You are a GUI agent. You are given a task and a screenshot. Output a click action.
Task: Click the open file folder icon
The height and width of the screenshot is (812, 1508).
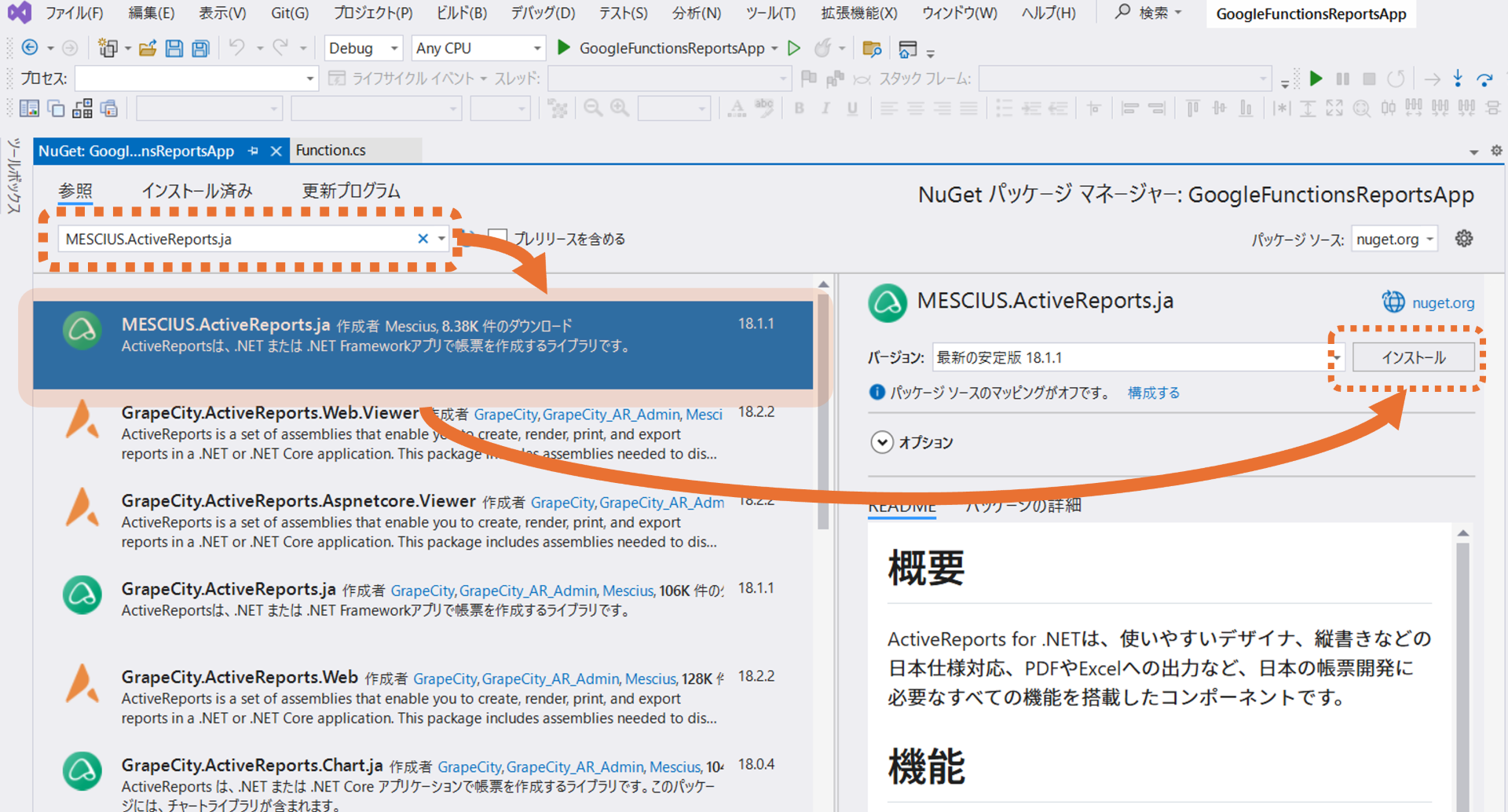click(x=148, y=49)
